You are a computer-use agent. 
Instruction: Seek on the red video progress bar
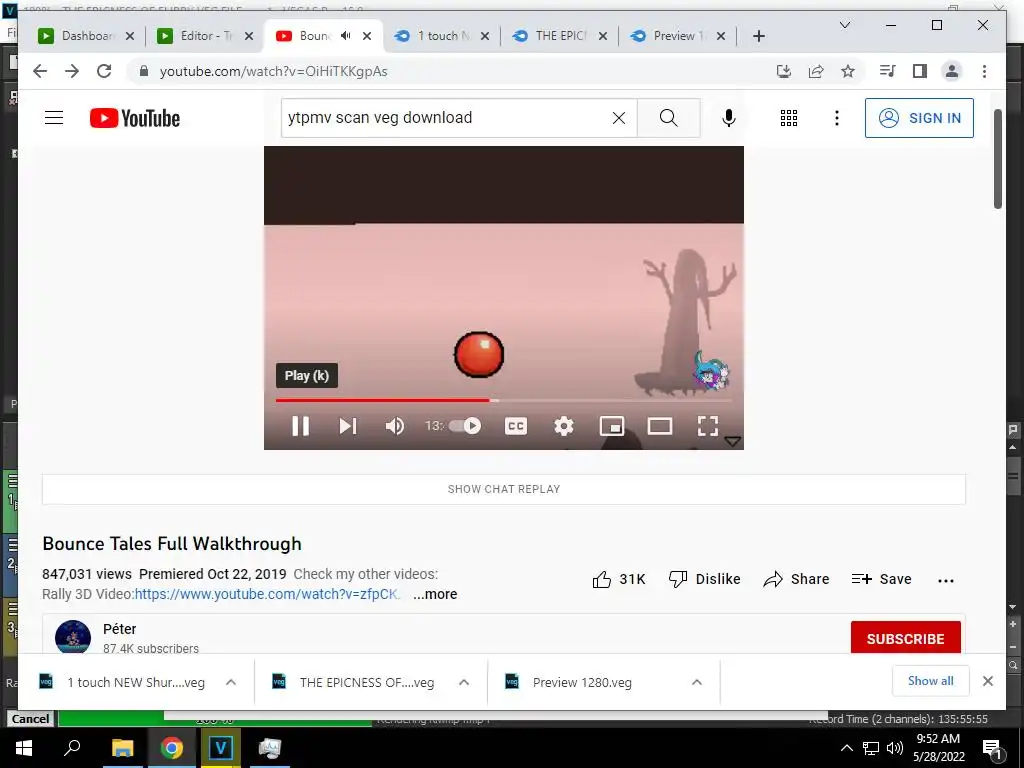tap(504, 400)
